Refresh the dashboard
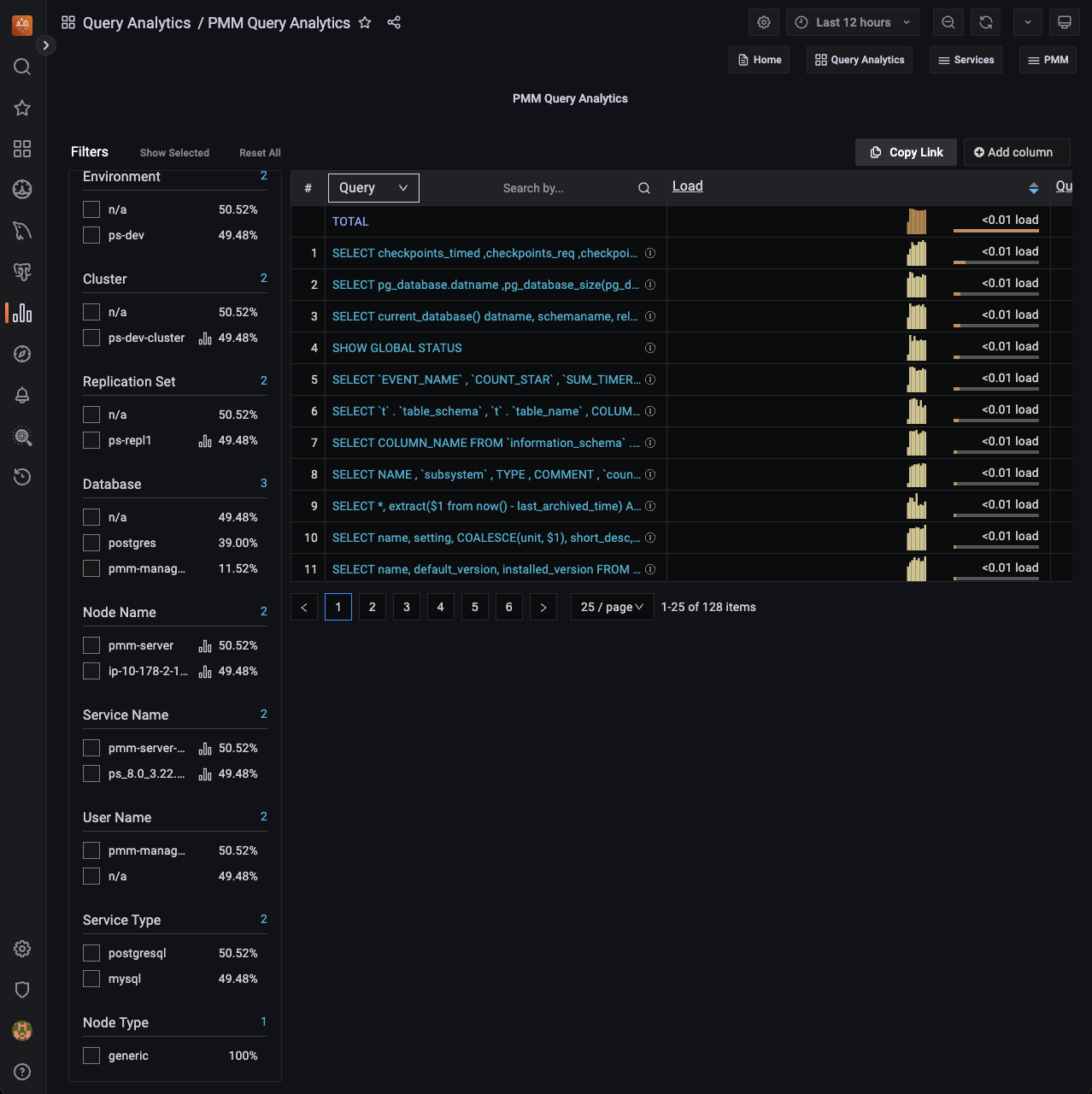 [986, 22]
